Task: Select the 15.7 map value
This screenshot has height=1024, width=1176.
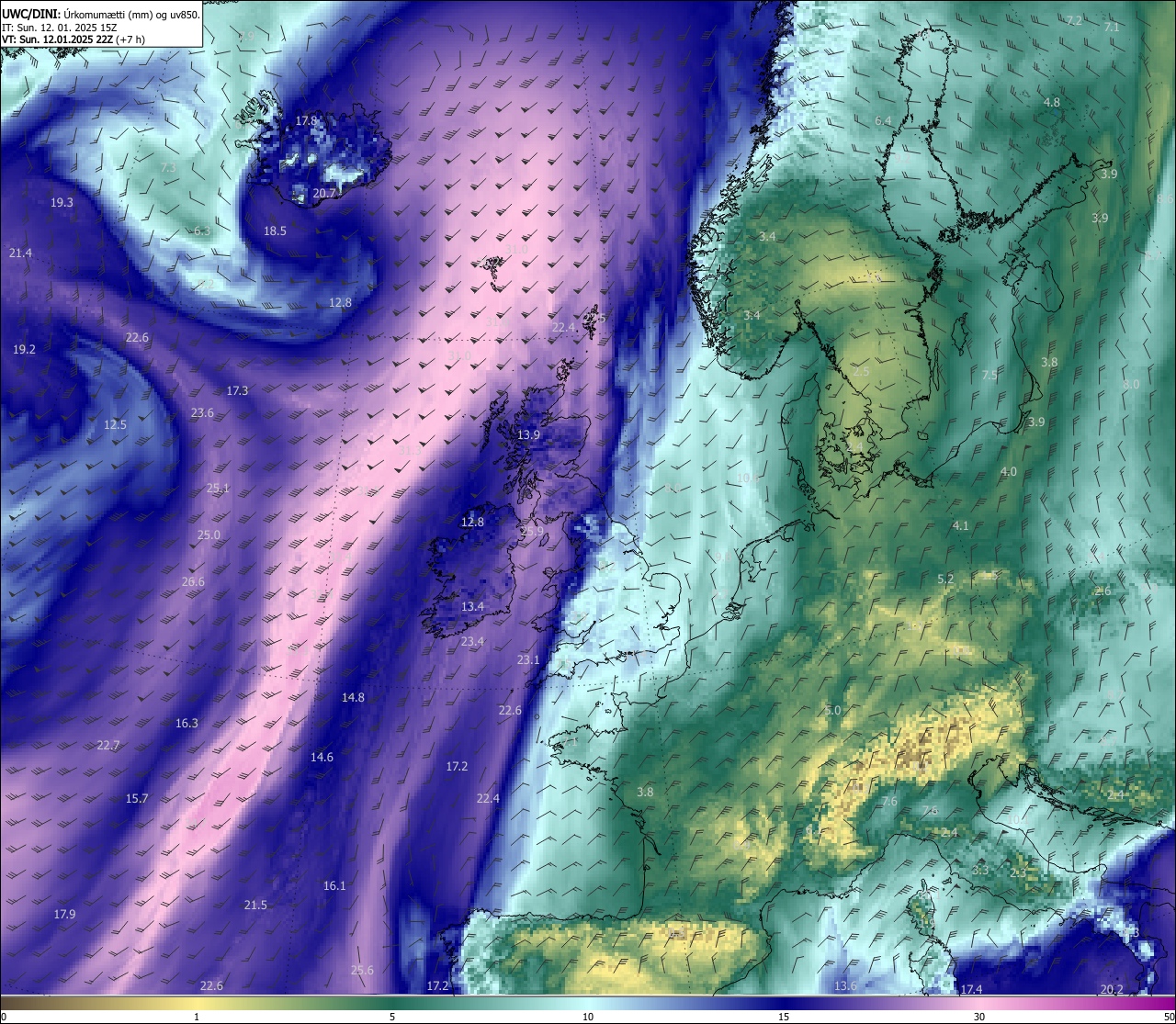Action: (x=137, y=799)
